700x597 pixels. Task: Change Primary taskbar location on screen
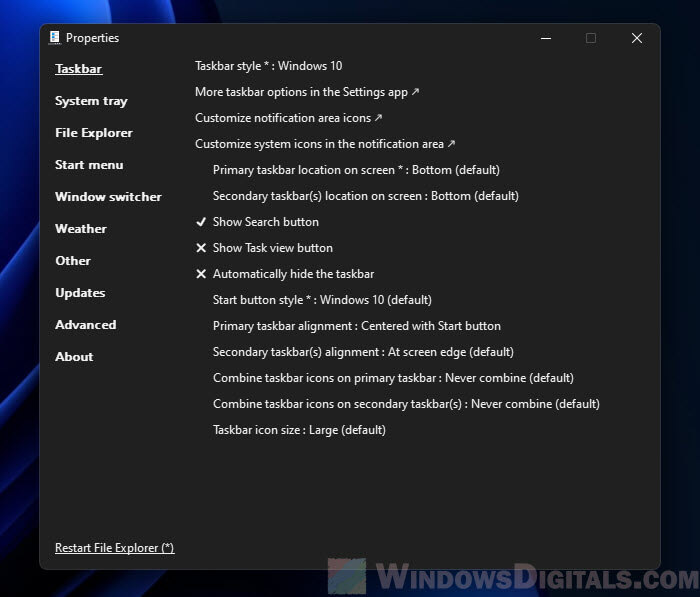coord(356,170)
